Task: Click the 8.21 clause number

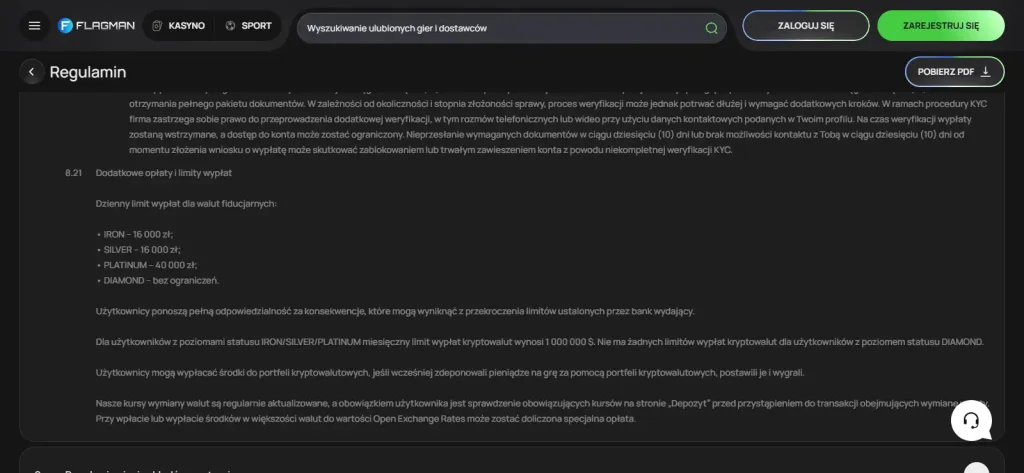Action: pos(73,173)
